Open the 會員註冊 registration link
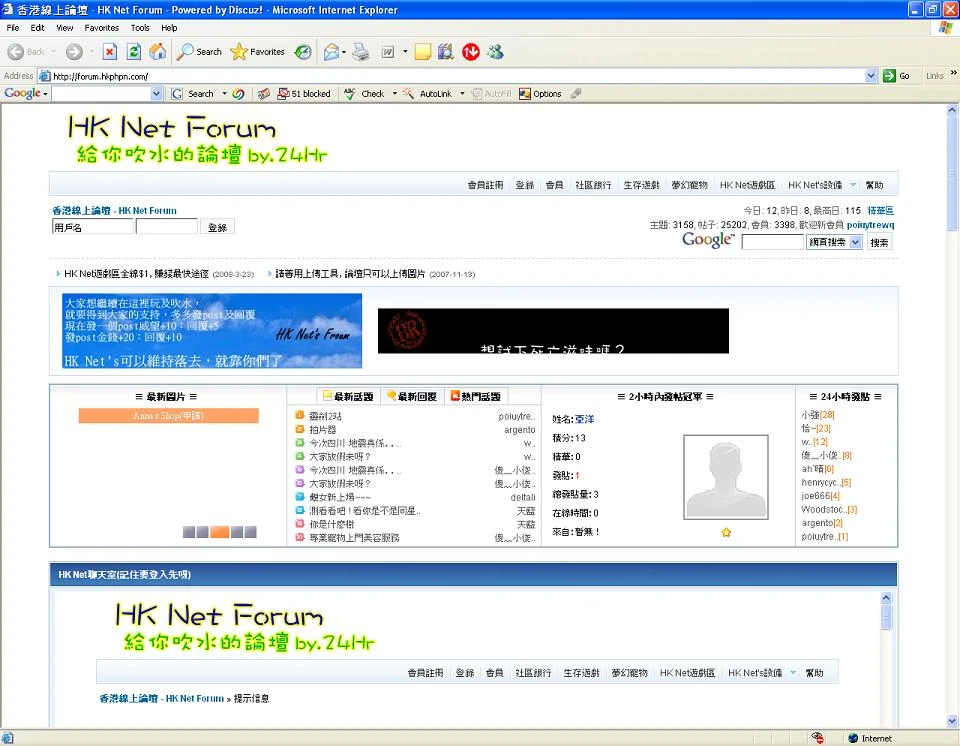This screenshot has height=746, width=960. pyautogui.click(x=484, y=184)
